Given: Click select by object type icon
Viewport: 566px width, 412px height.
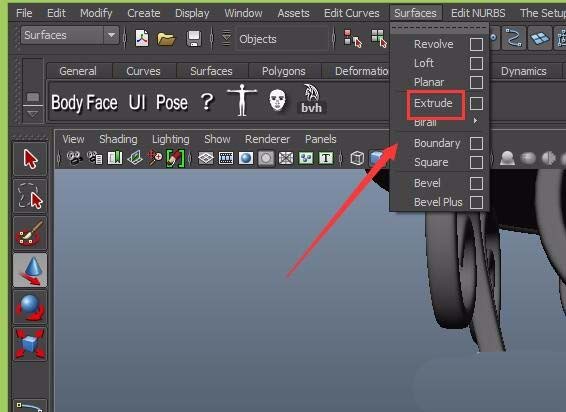Looking at the screenshot, I should tap(379, 38).
